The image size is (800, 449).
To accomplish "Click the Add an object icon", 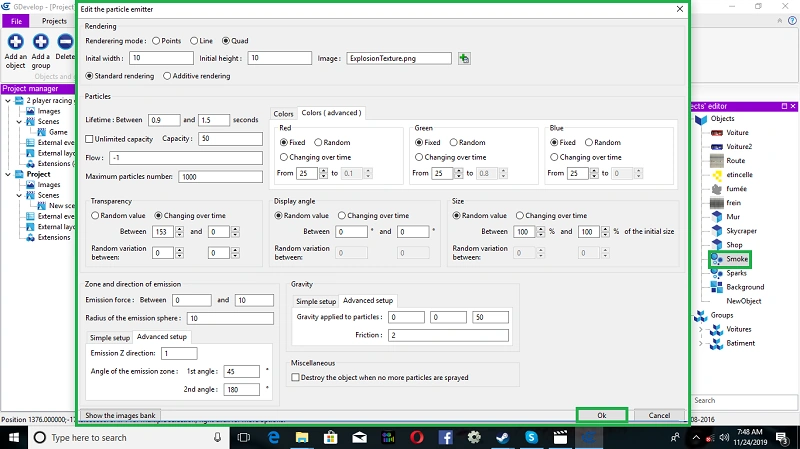I will pos(15,41).
